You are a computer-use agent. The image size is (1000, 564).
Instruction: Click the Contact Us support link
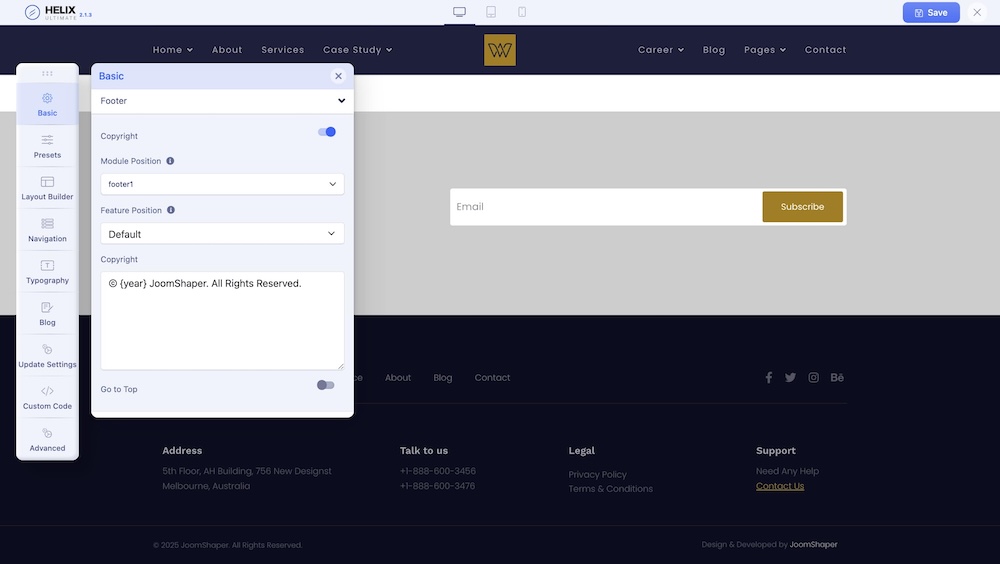(x=779, y=486)
